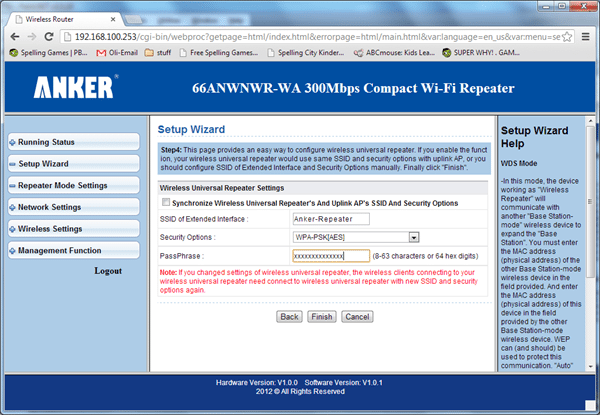Open the ABCmouse Kids Learning bookmark
Image resolution: width=600 pixels, height=415 pixels.
click(394, 53)
